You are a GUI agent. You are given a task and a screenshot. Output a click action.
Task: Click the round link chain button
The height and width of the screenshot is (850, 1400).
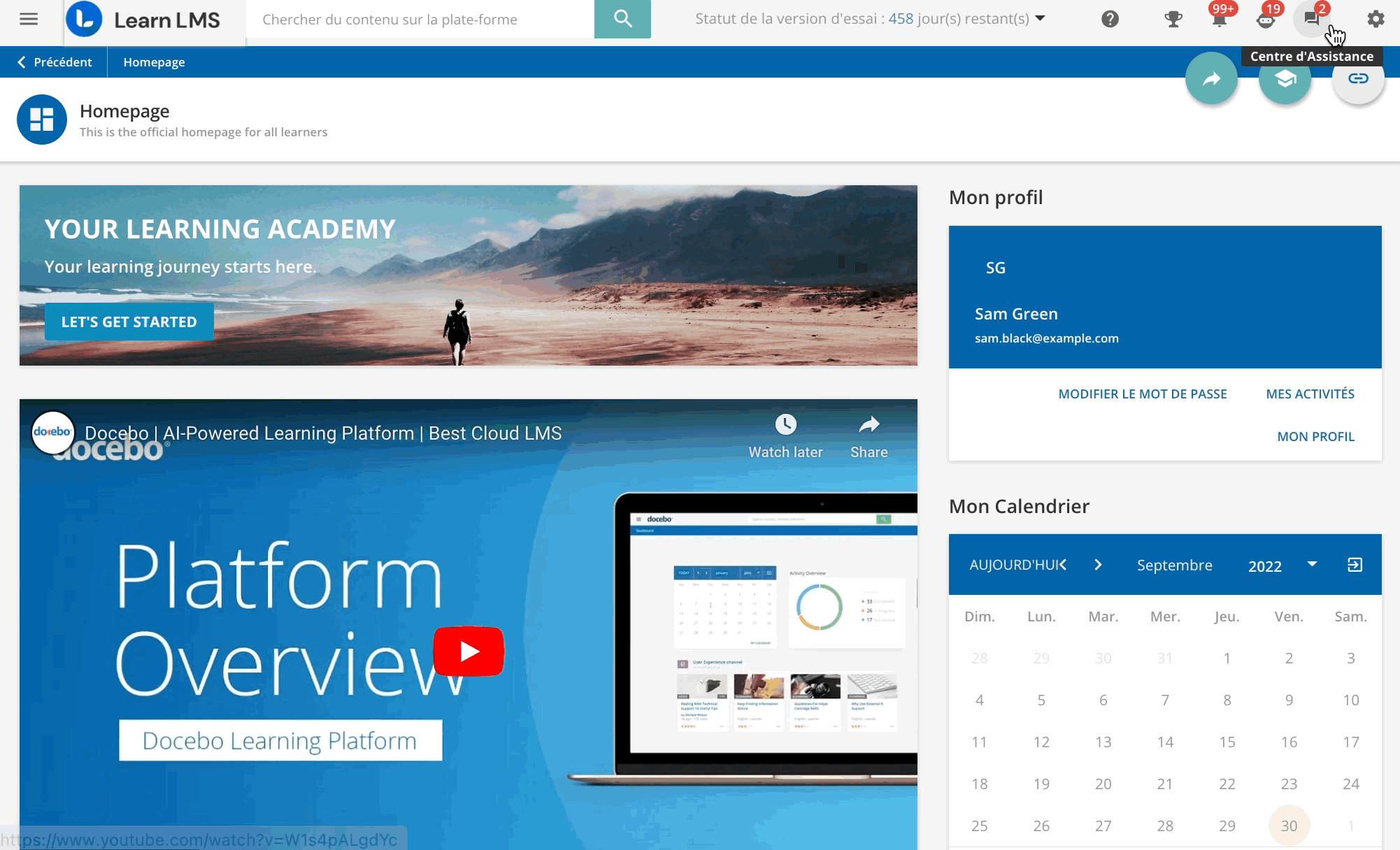[x=1358, y=78]
